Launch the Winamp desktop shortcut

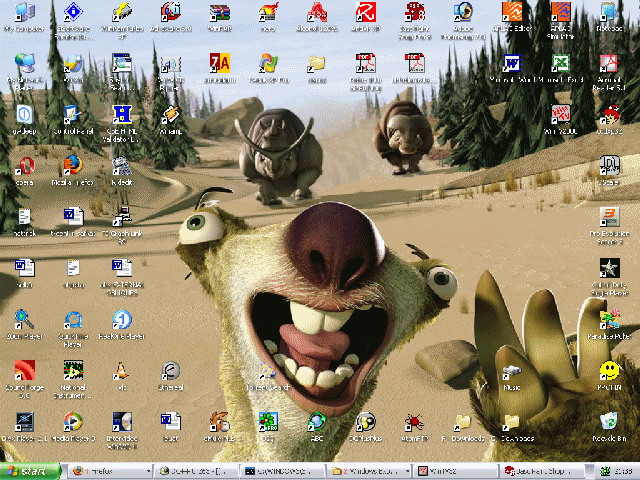click(170, 115)
